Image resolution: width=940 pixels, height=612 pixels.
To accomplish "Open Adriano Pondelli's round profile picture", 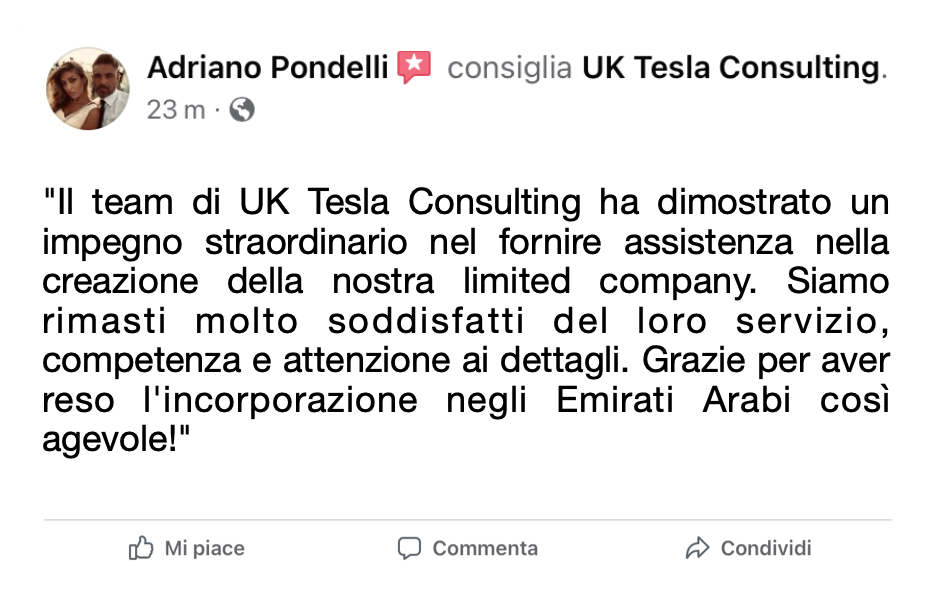I will click(x=88, y=89).
